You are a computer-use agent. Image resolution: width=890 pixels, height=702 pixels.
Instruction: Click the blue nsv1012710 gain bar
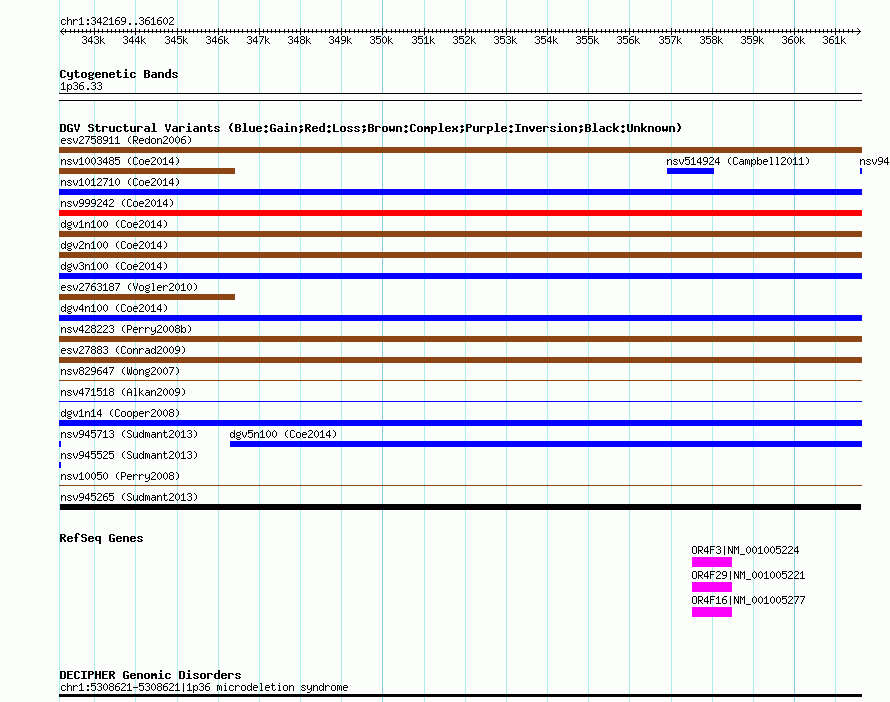(x=460, y=192)
